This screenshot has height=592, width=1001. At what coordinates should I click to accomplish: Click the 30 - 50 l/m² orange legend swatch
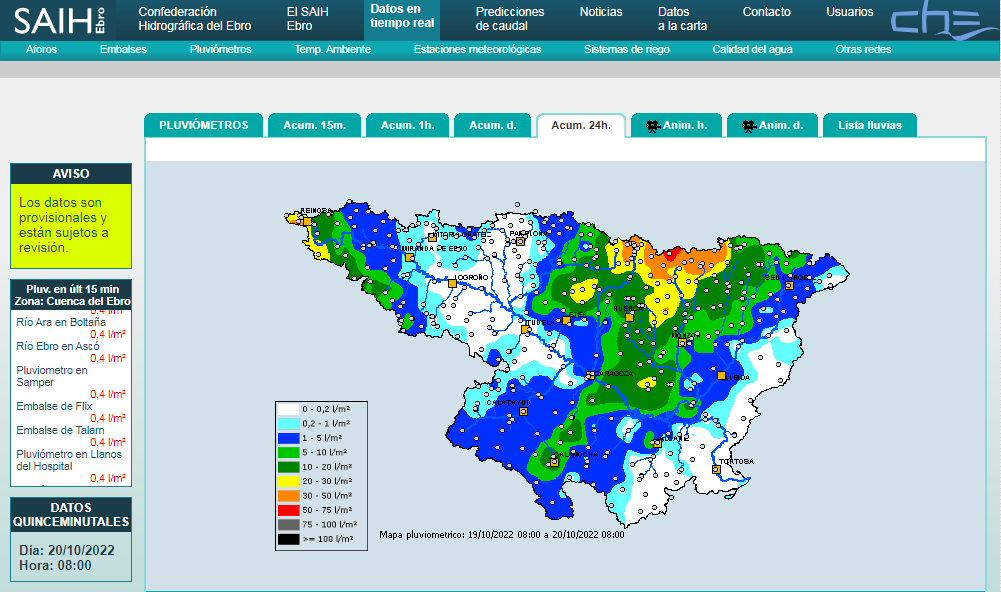[x=289, y=496]
